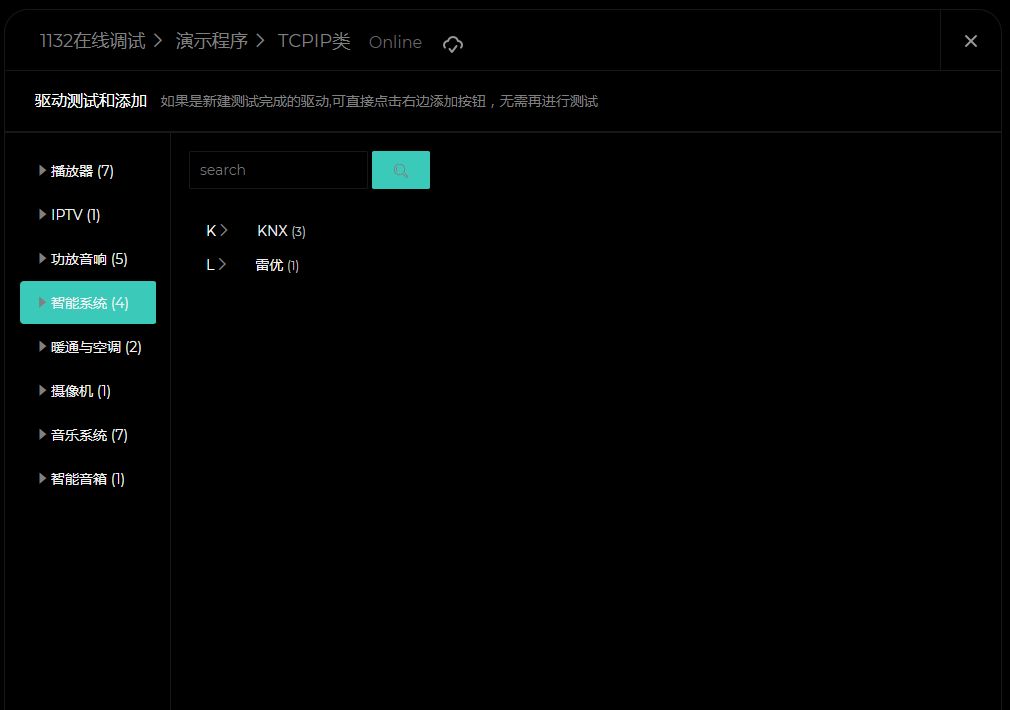
Task: Expand the 暖通与空调 (2) category arrow
Action: click(x=43, y=347)
